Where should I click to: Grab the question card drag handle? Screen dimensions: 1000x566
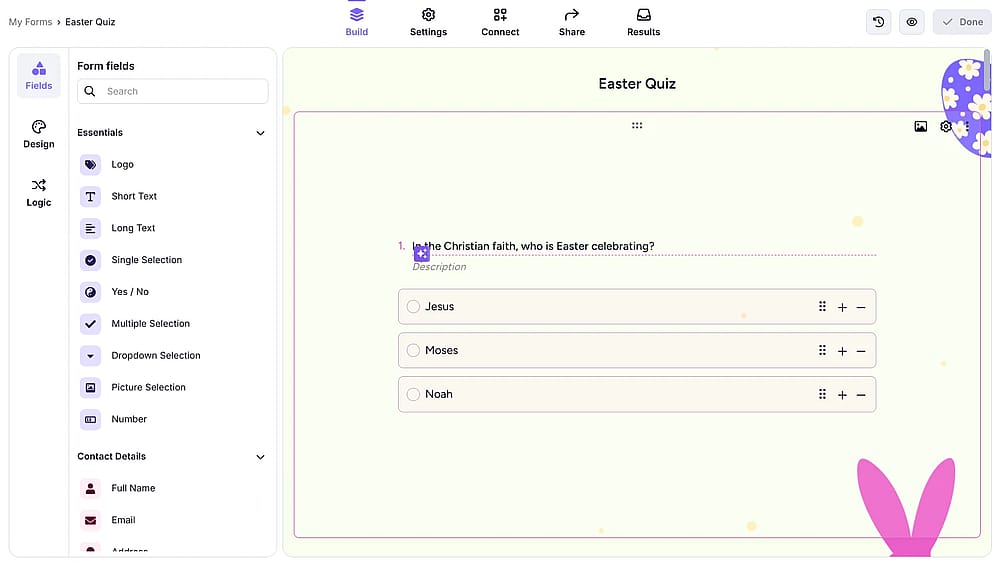coord(636,126)
